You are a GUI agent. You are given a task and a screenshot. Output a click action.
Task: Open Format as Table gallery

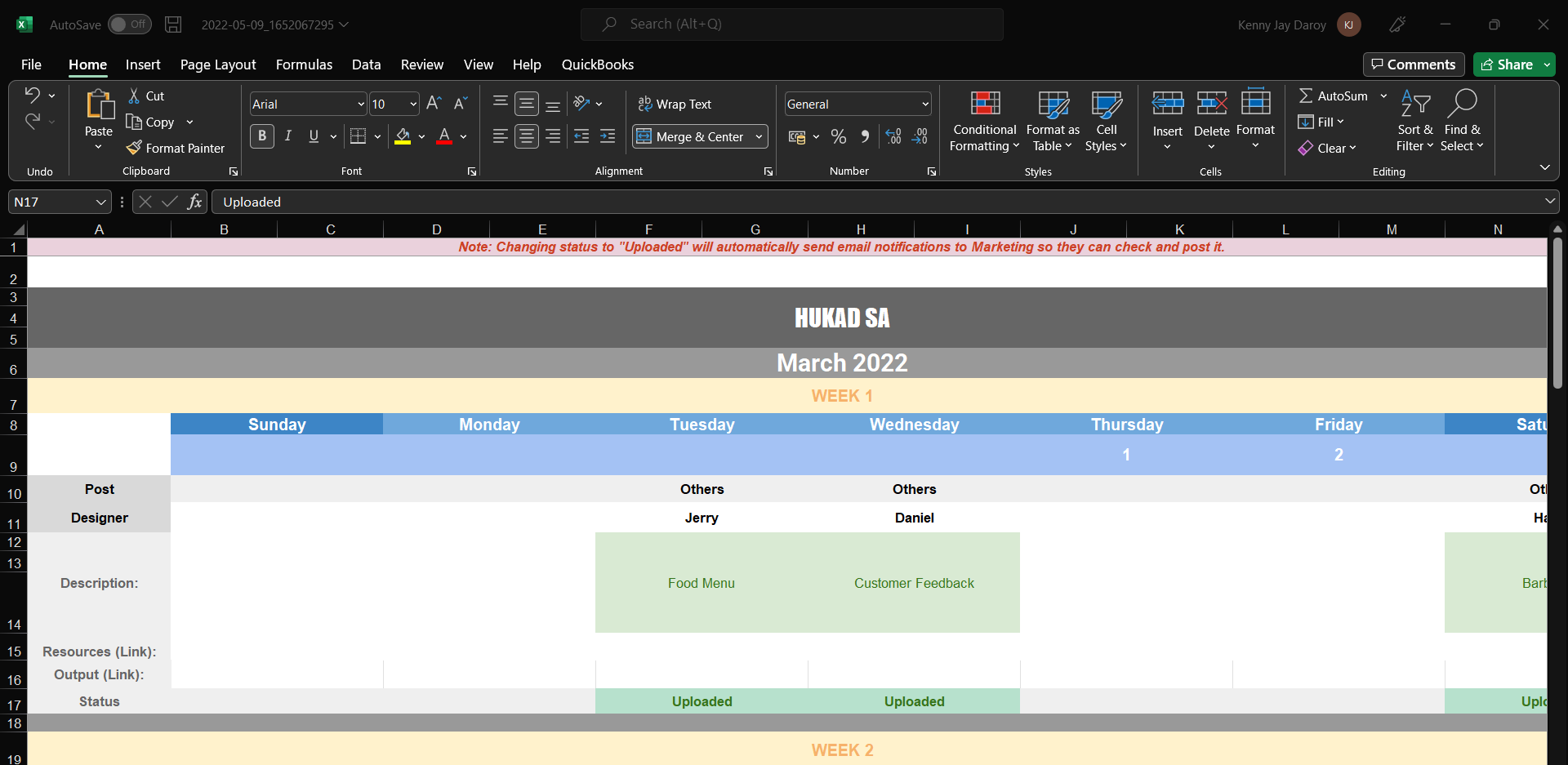click(x=1053, y=121)
